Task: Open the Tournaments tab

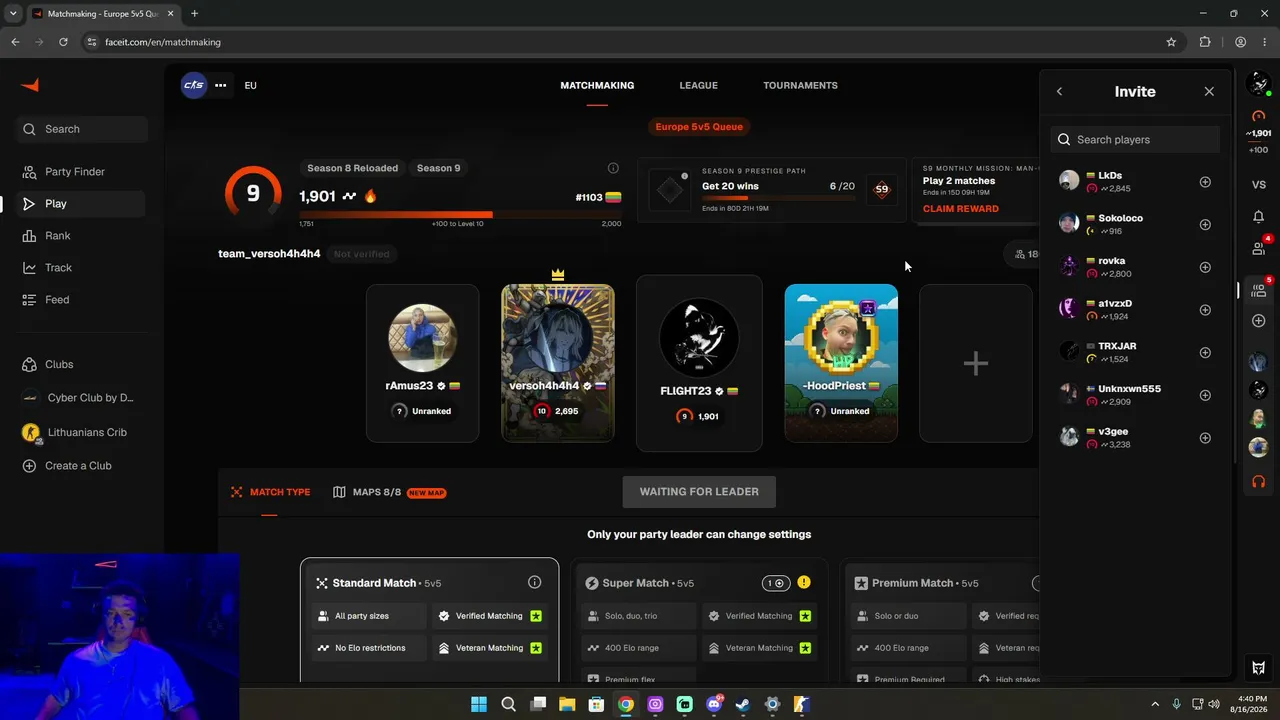Action: click(x=801, y=86)
